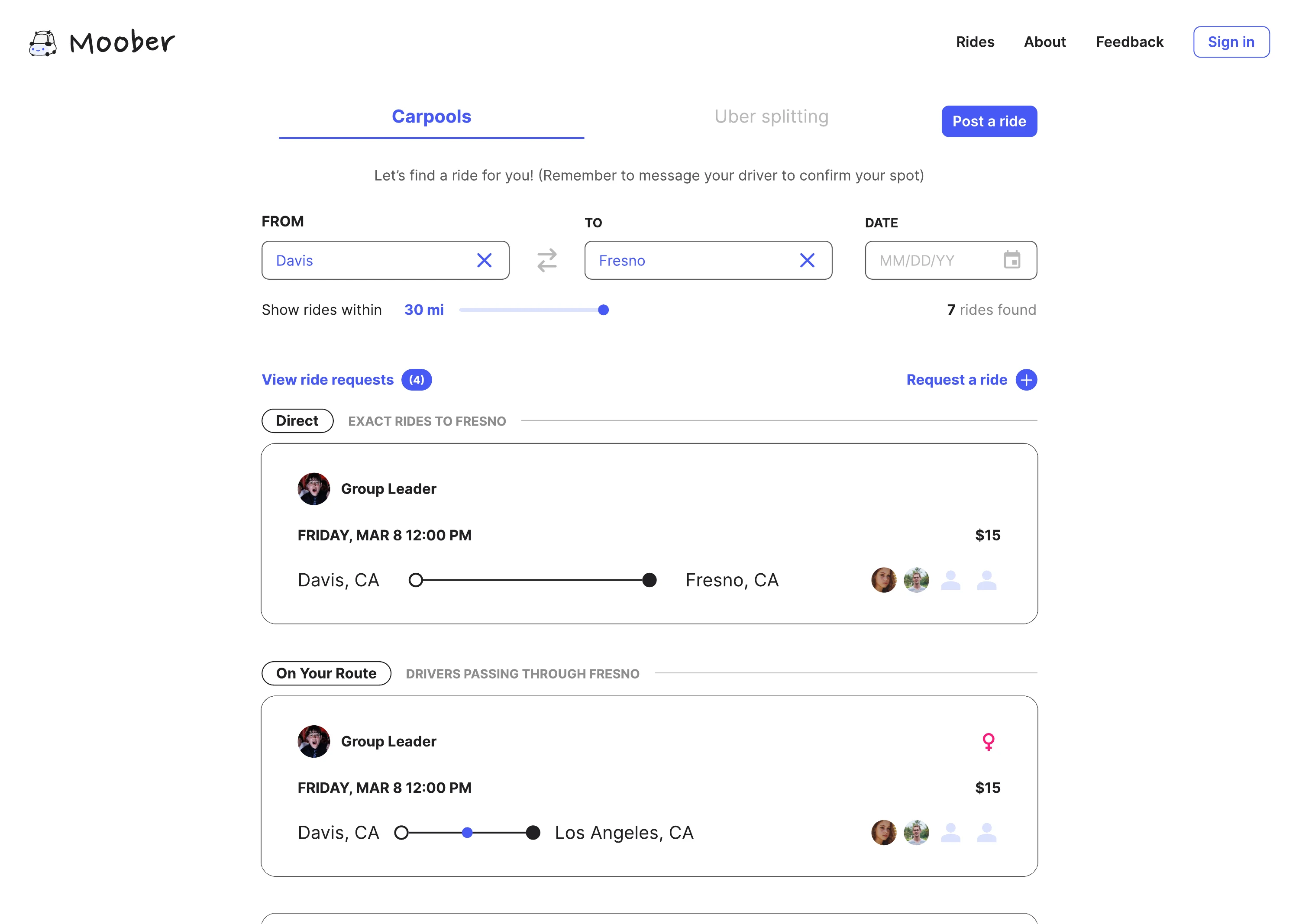This screenshot has width=1299, height=924.
Task: Clear the Fresno TO field
Action: tap(807, 261)
